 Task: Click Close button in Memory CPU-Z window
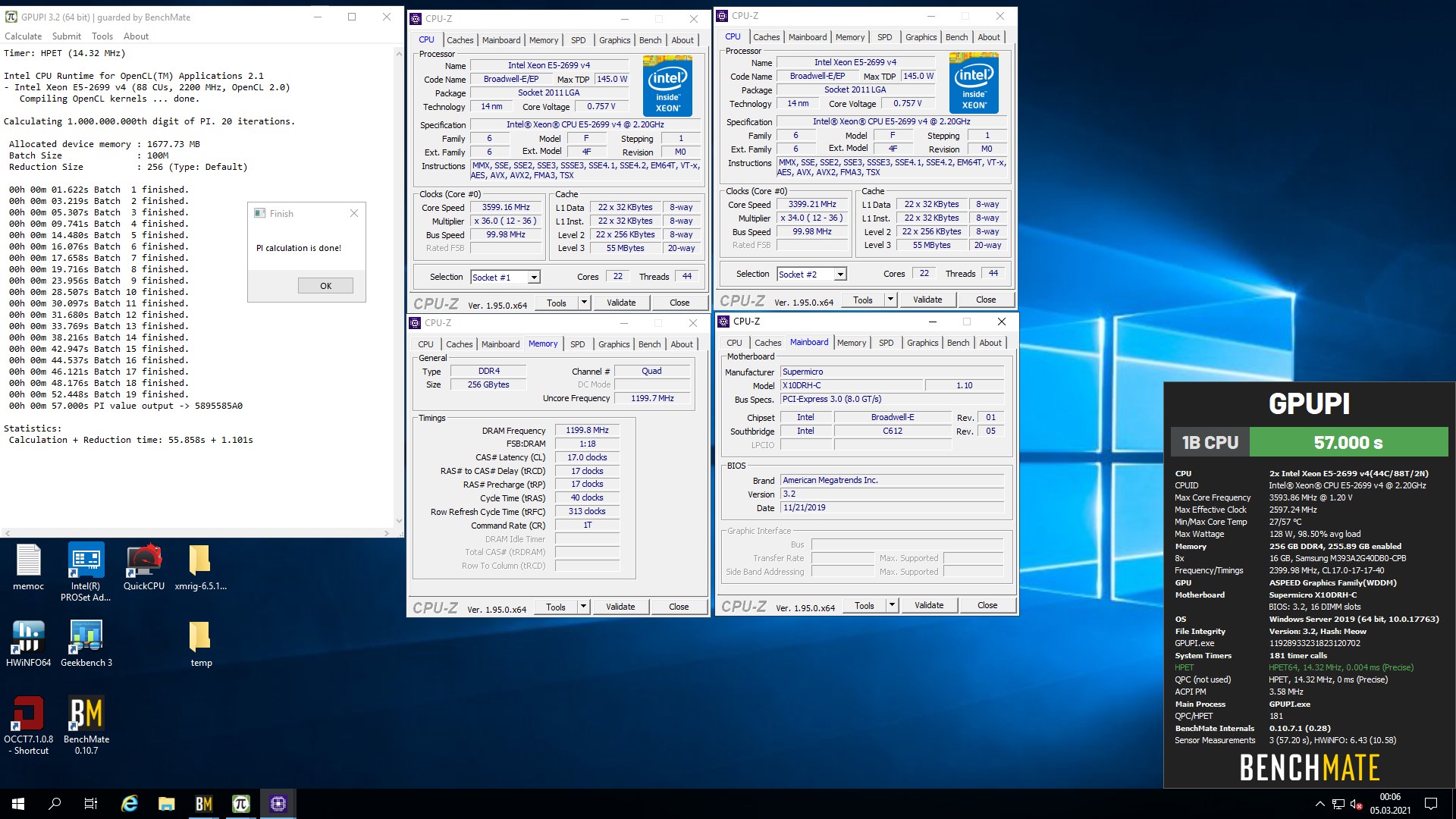click(679, 607)
